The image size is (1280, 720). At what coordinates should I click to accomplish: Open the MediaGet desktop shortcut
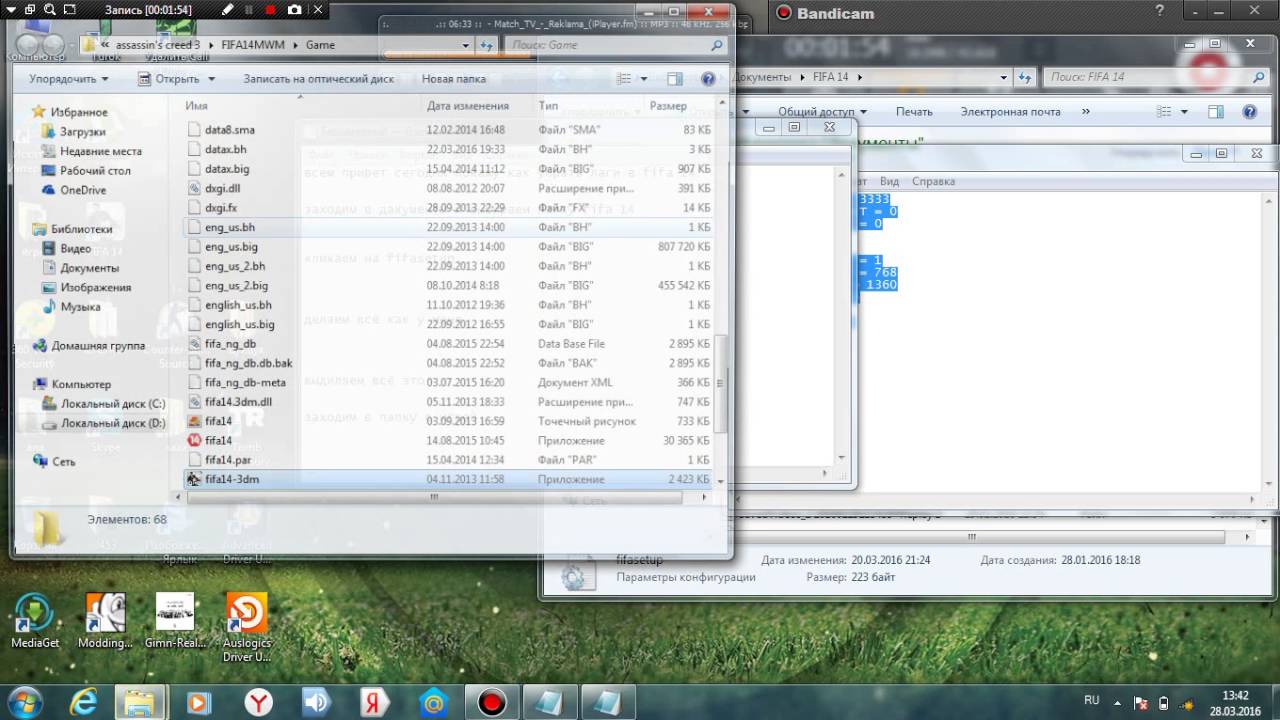click(35, 621)
